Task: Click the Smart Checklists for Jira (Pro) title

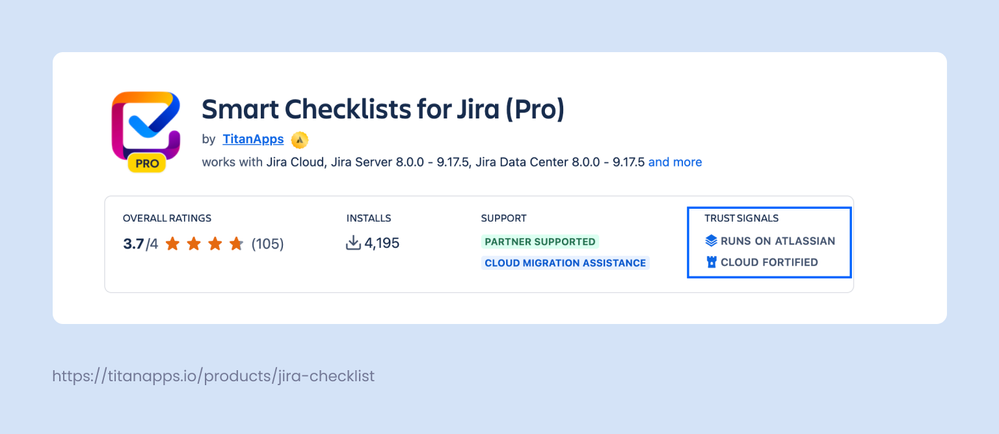Action: (x=383, y=109)
